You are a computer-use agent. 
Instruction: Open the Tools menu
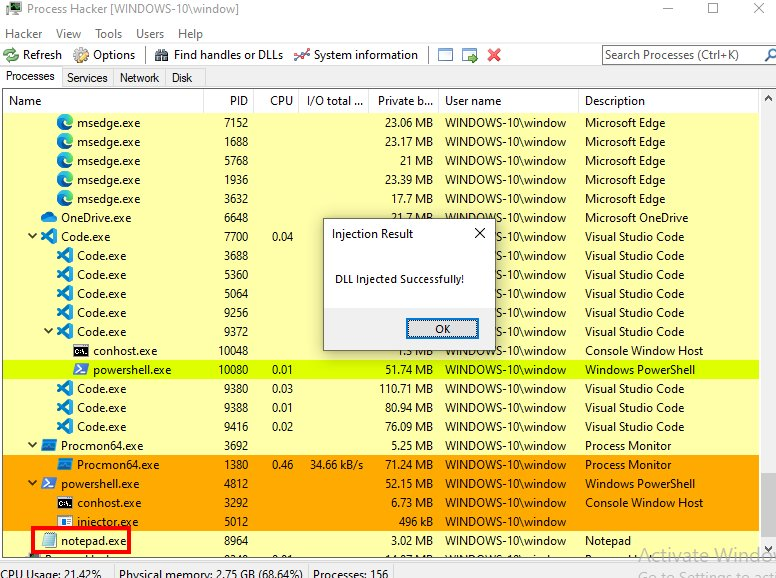[x=108, y=34]
